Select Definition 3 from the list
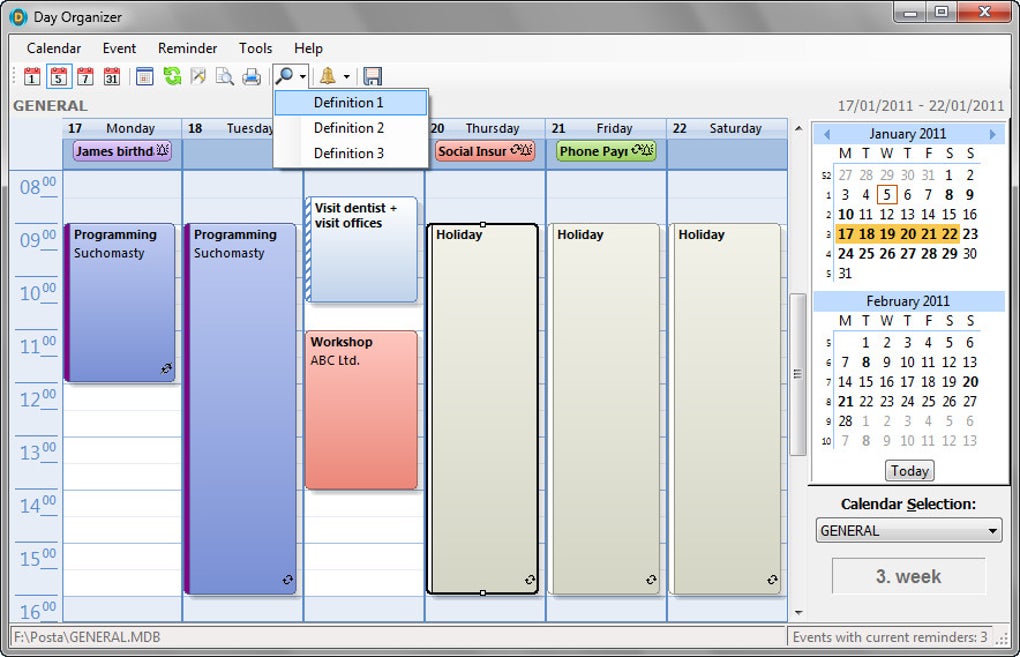Image resolution: width=1020 pixels, height=657 pixels. tap(349, 152)
